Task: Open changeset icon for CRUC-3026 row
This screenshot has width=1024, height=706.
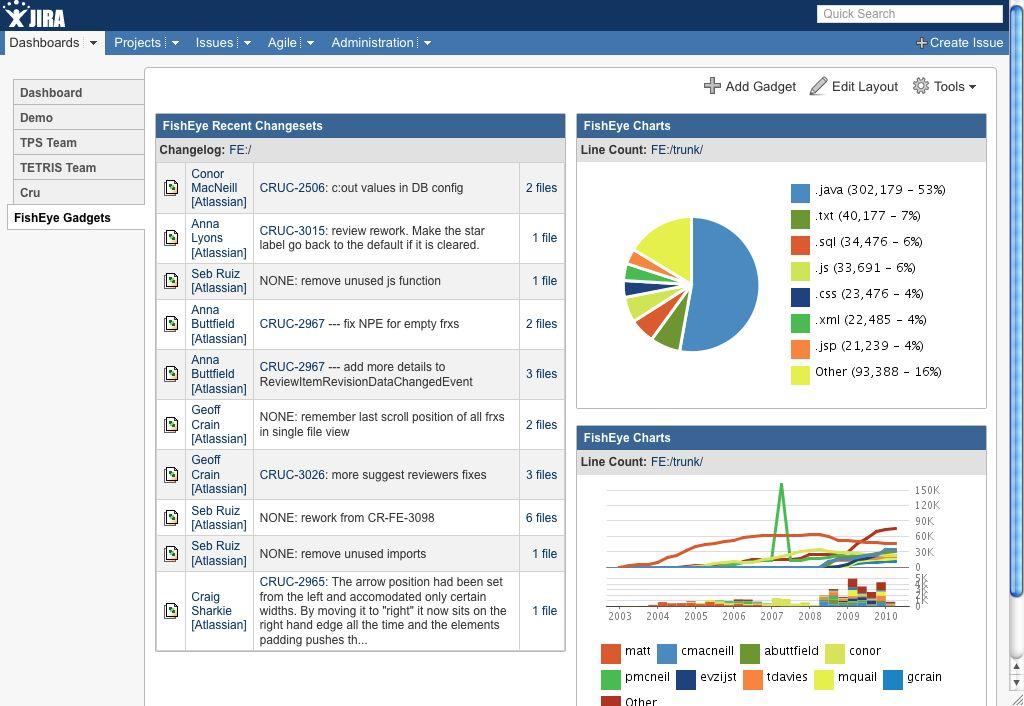Action: coord(171,475)
